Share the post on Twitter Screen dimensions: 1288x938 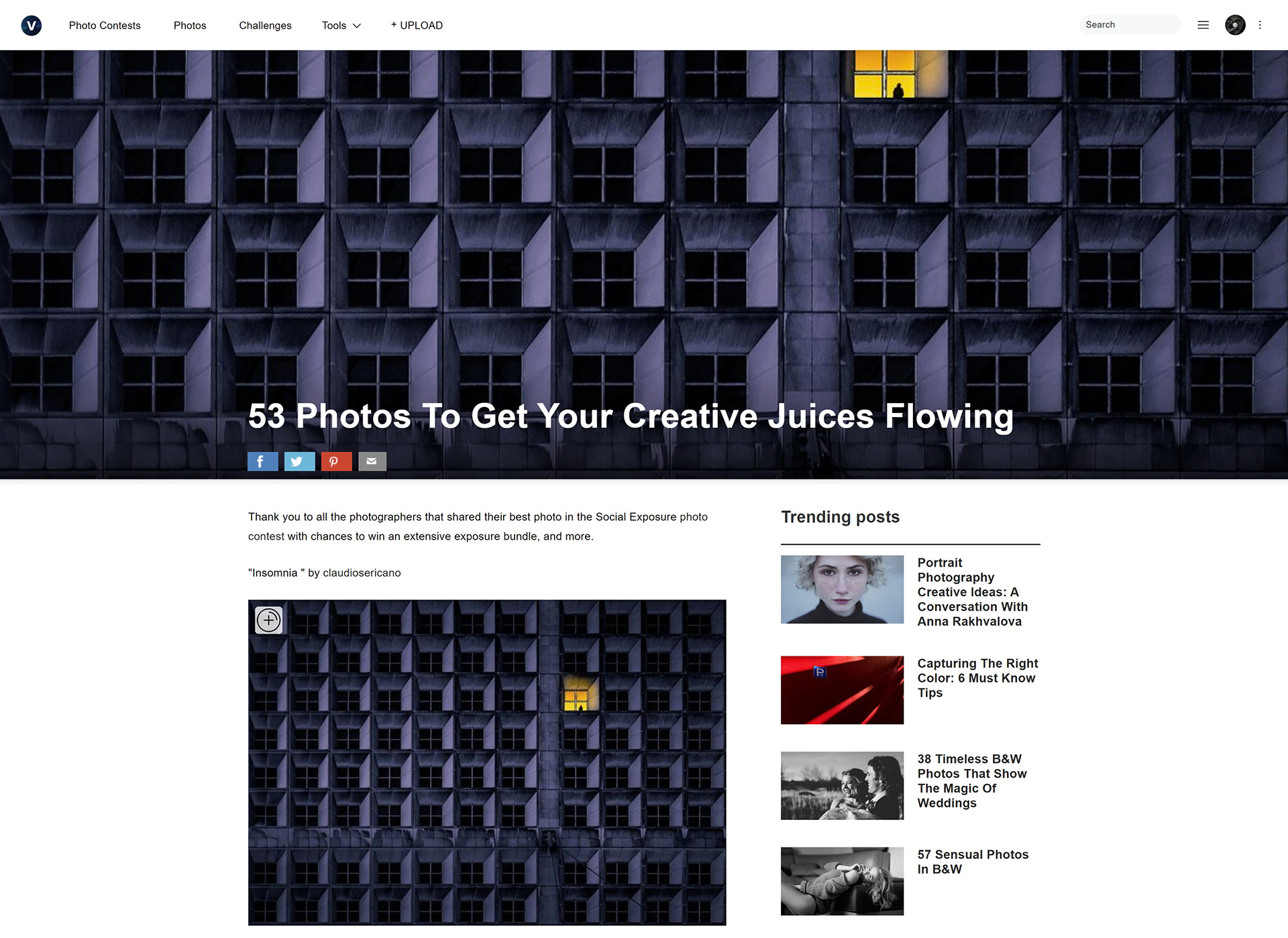(299, 461)
